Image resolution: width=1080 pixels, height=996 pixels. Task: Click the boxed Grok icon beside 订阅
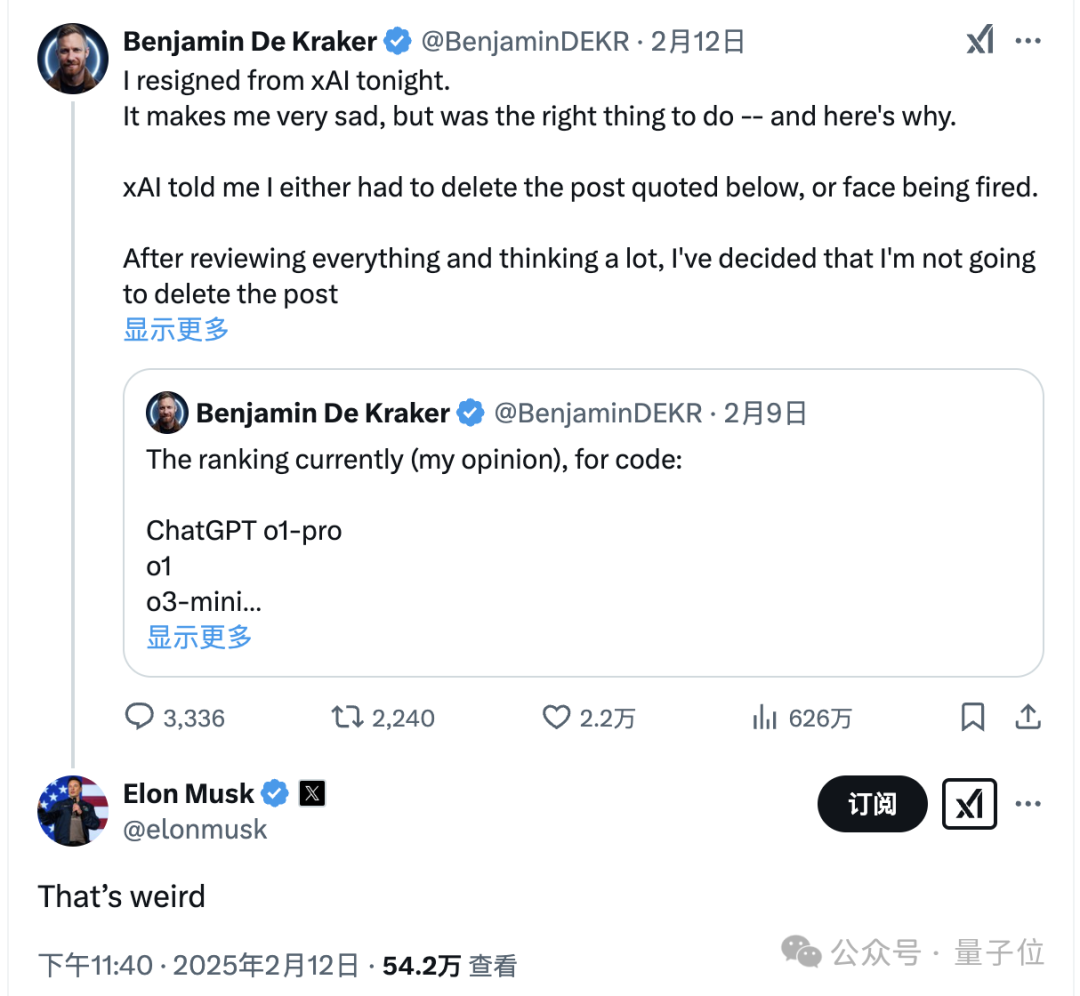tap(969, 804)
